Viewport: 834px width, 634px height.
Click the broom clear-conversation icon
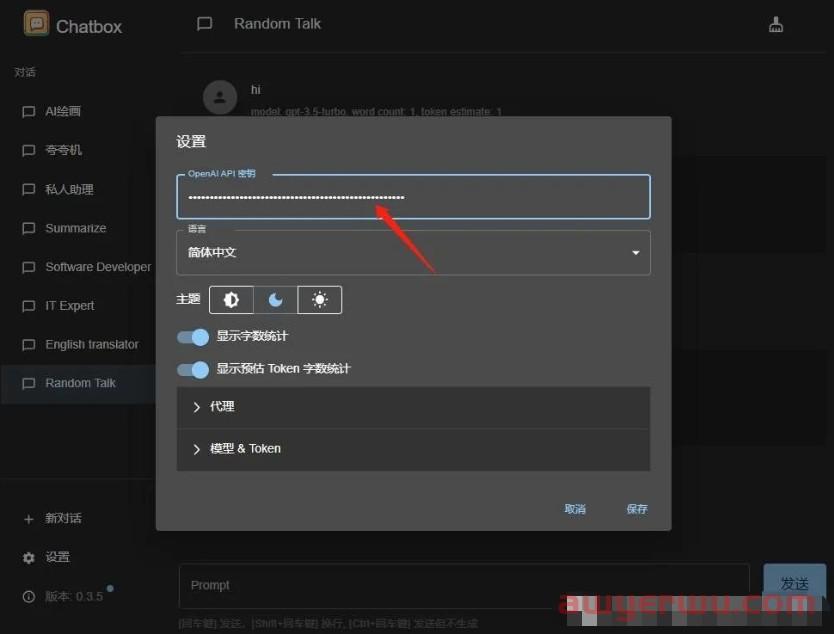pos(775,24)
